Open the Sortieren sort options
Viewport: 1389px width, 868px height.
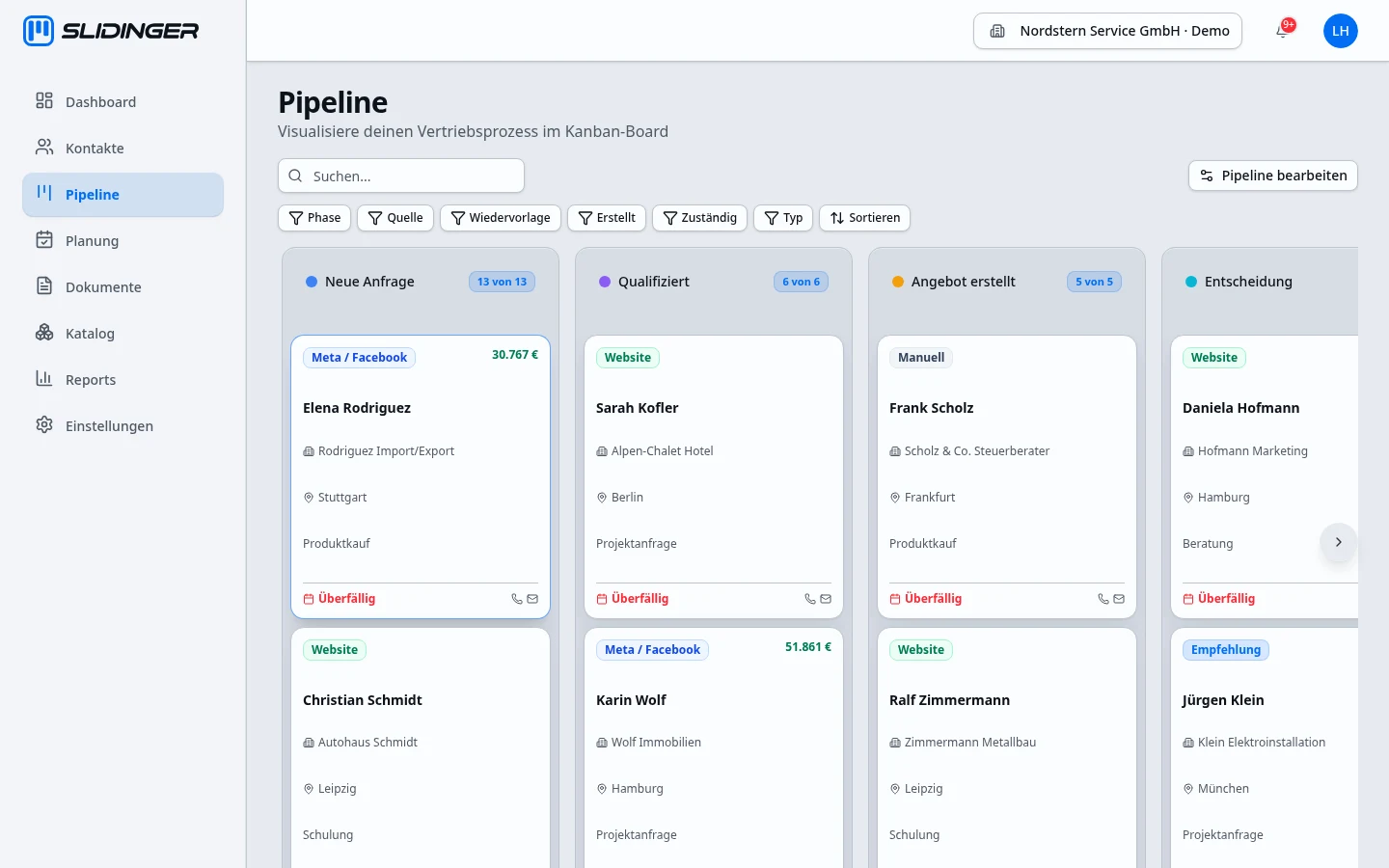(864, 218)
